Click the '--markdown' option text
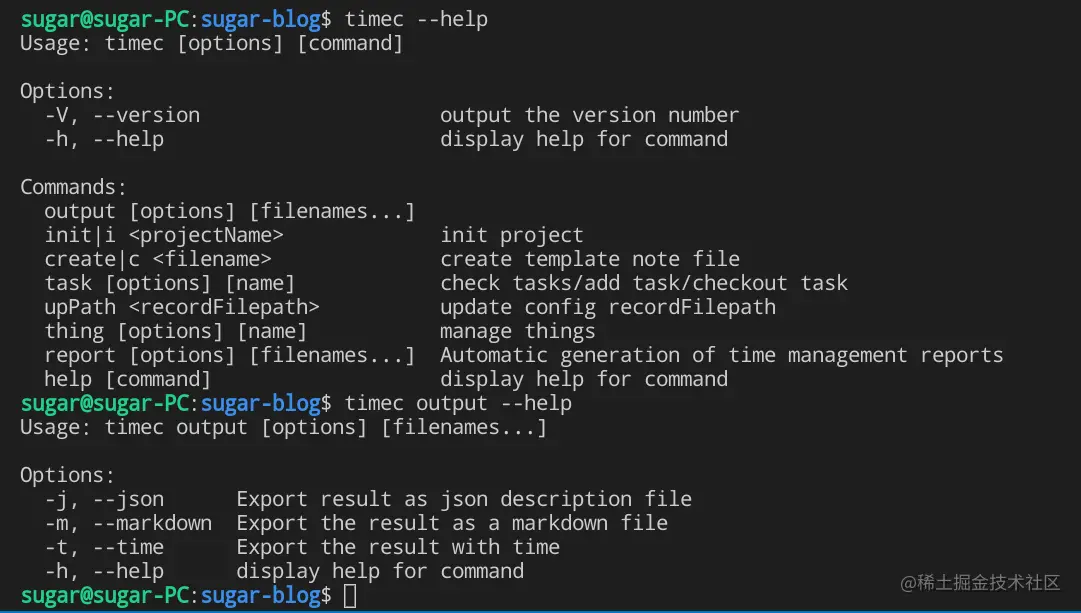 pos(152,523)
